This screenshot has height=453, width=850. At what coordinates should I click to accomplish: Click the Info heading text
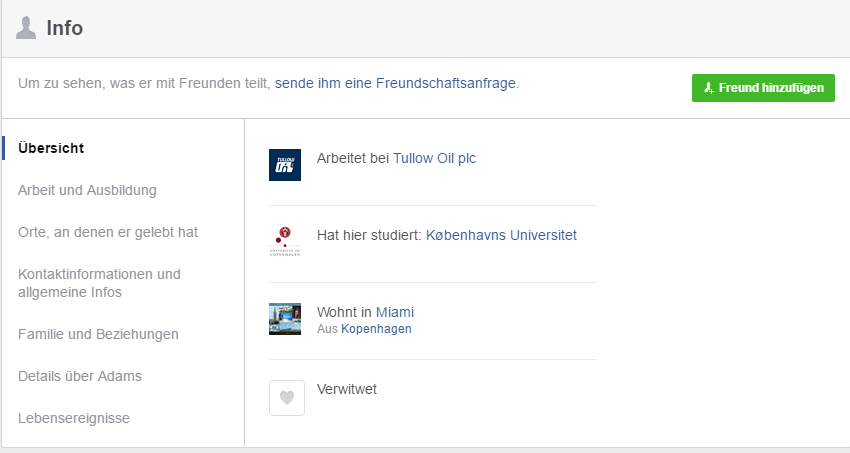tap(65, 28)
